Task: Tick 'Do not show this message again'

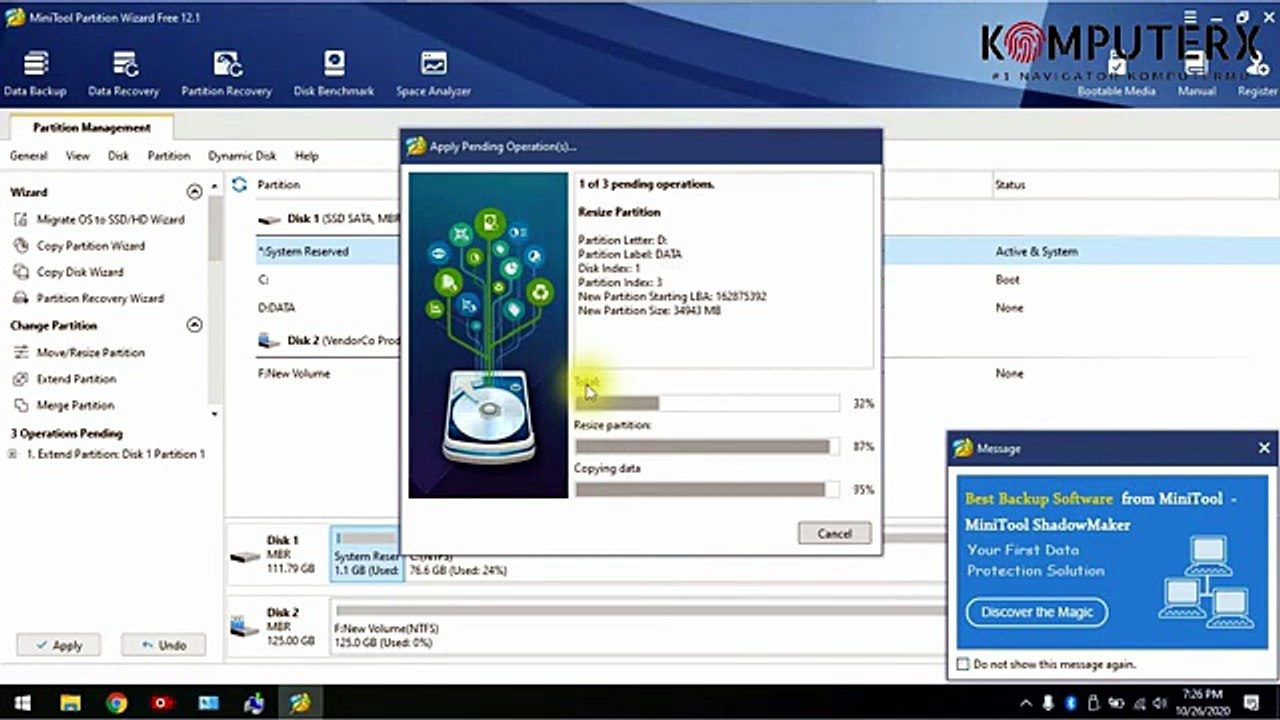Action: tap(963, 664)
